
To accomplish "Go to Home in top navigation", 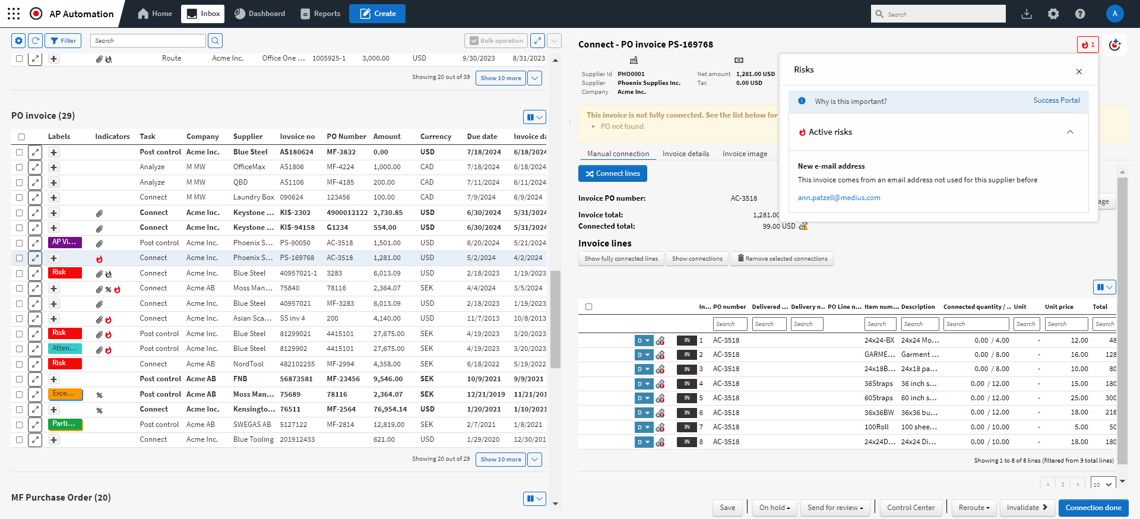I will (154, 14).
